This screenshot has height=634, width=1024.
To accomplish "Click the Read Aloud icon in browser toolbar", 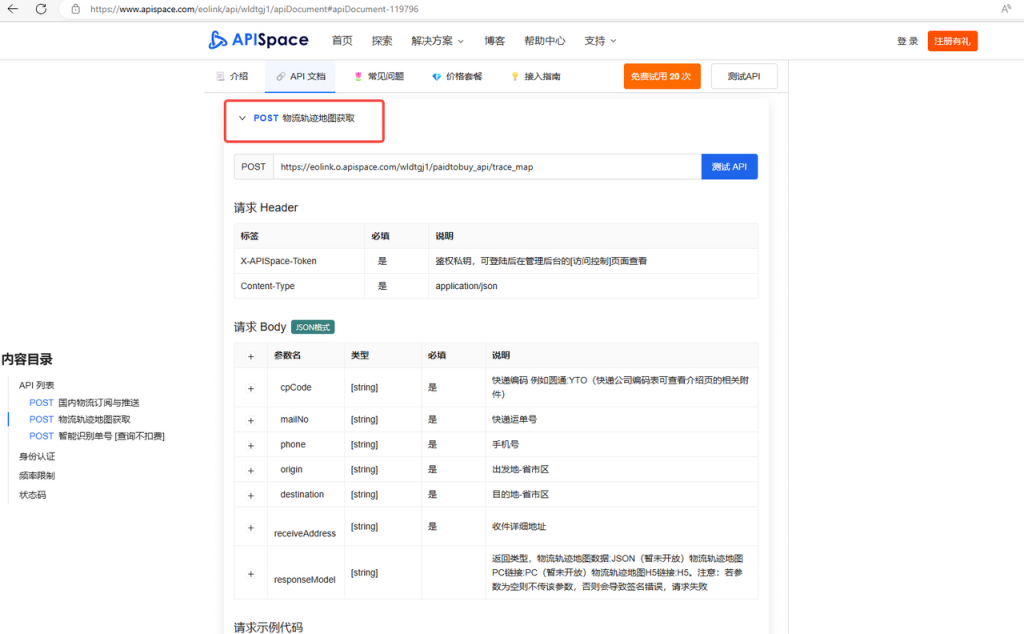I will tap(1005, 8).
